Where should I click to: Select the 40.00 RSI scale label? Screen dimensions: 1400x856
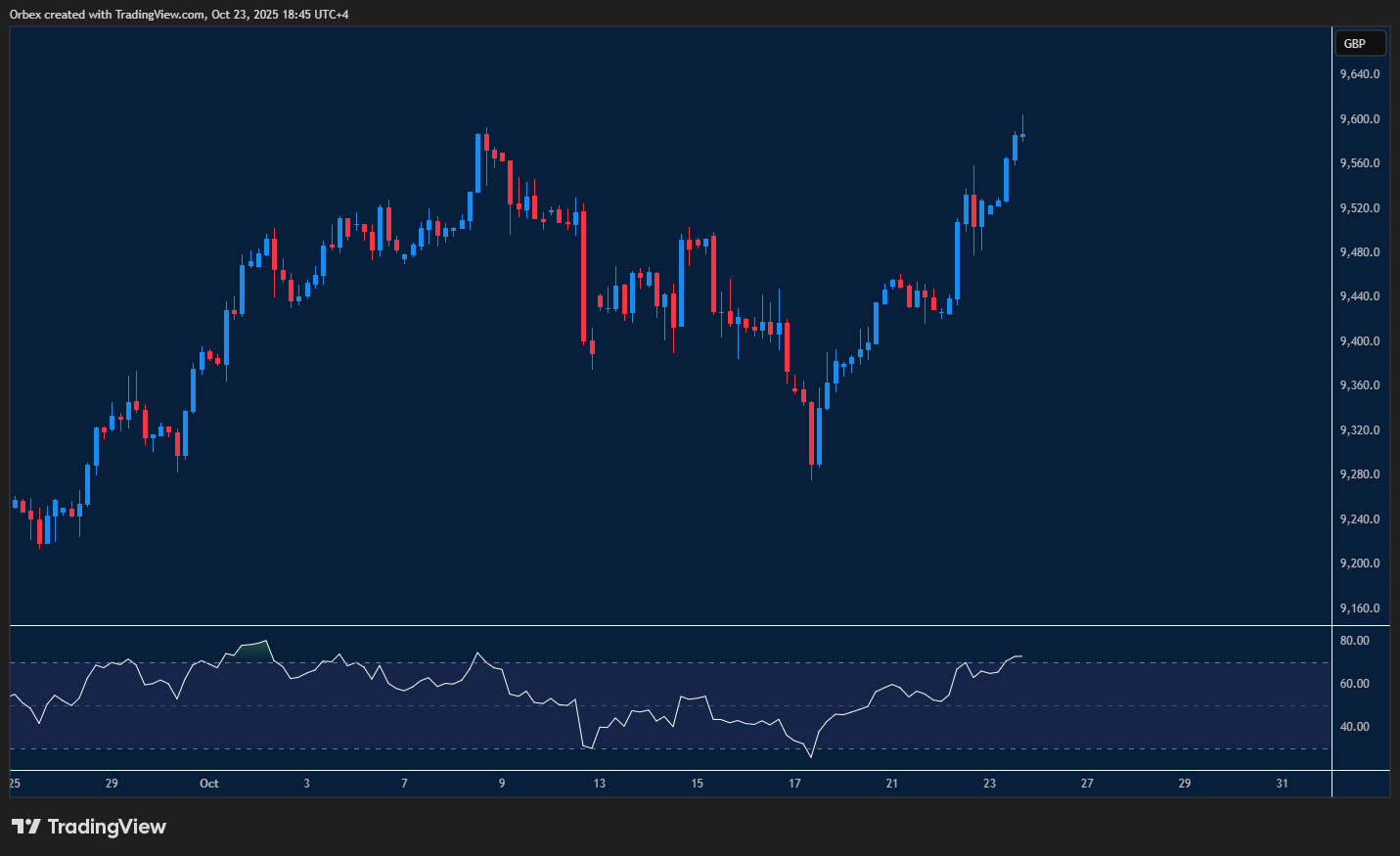(1355, 727)
